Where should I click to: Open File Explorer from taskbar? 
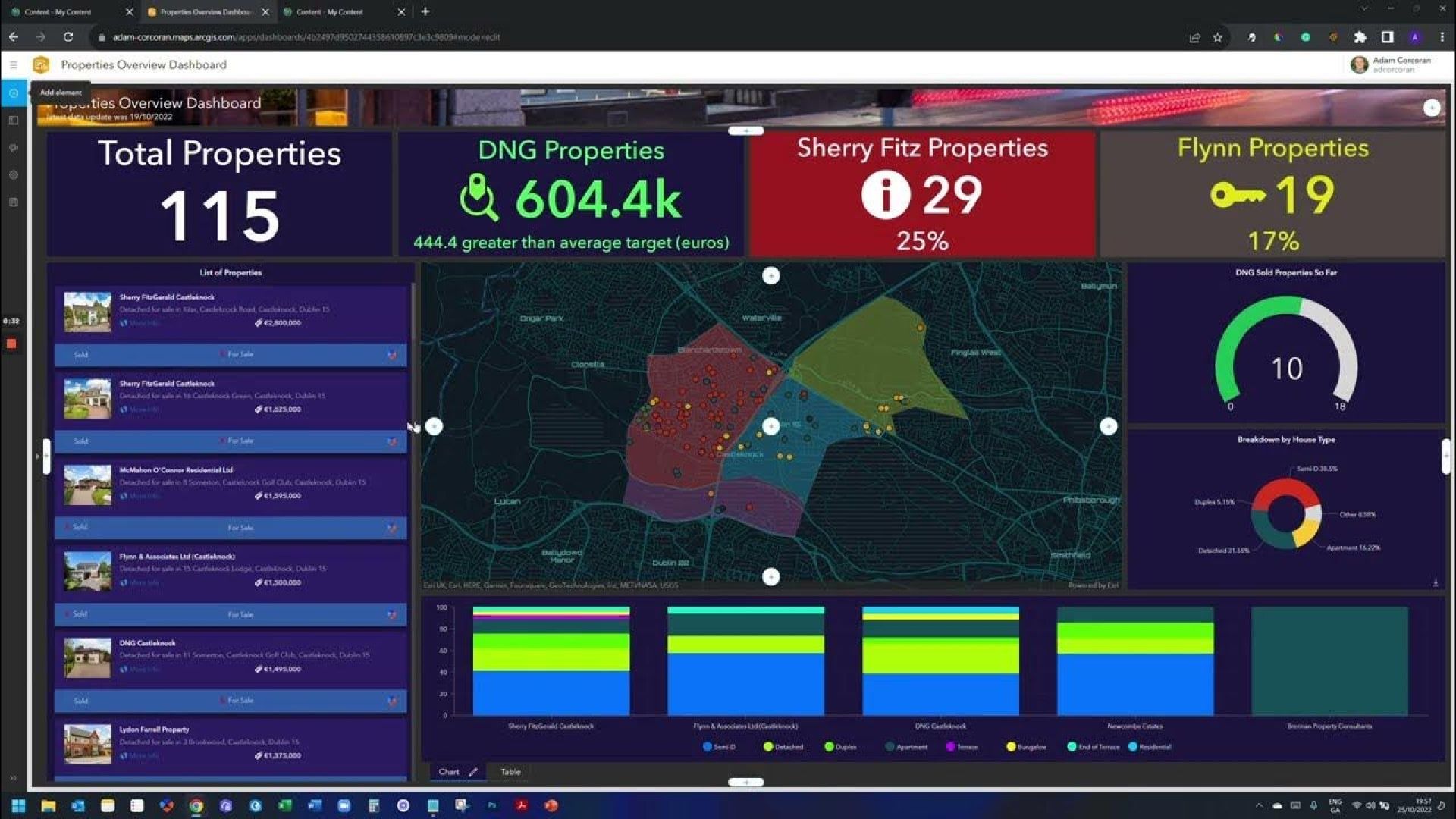pos(49,805)
